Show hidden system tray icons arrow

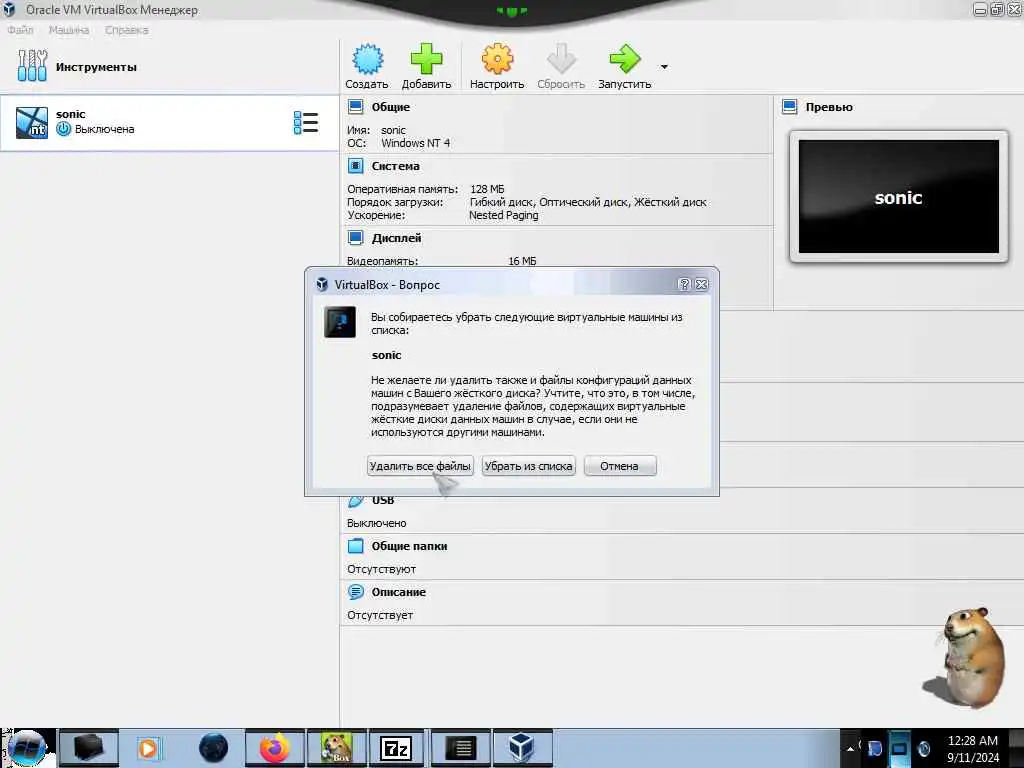[x=850, y=748]
